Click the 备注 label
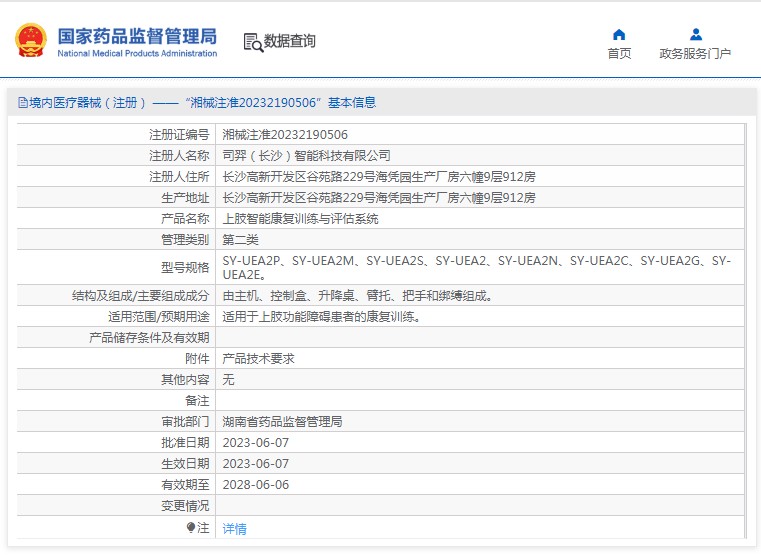Image resolution: width=761 pixels, height=556 pixels. pos(198,401)
